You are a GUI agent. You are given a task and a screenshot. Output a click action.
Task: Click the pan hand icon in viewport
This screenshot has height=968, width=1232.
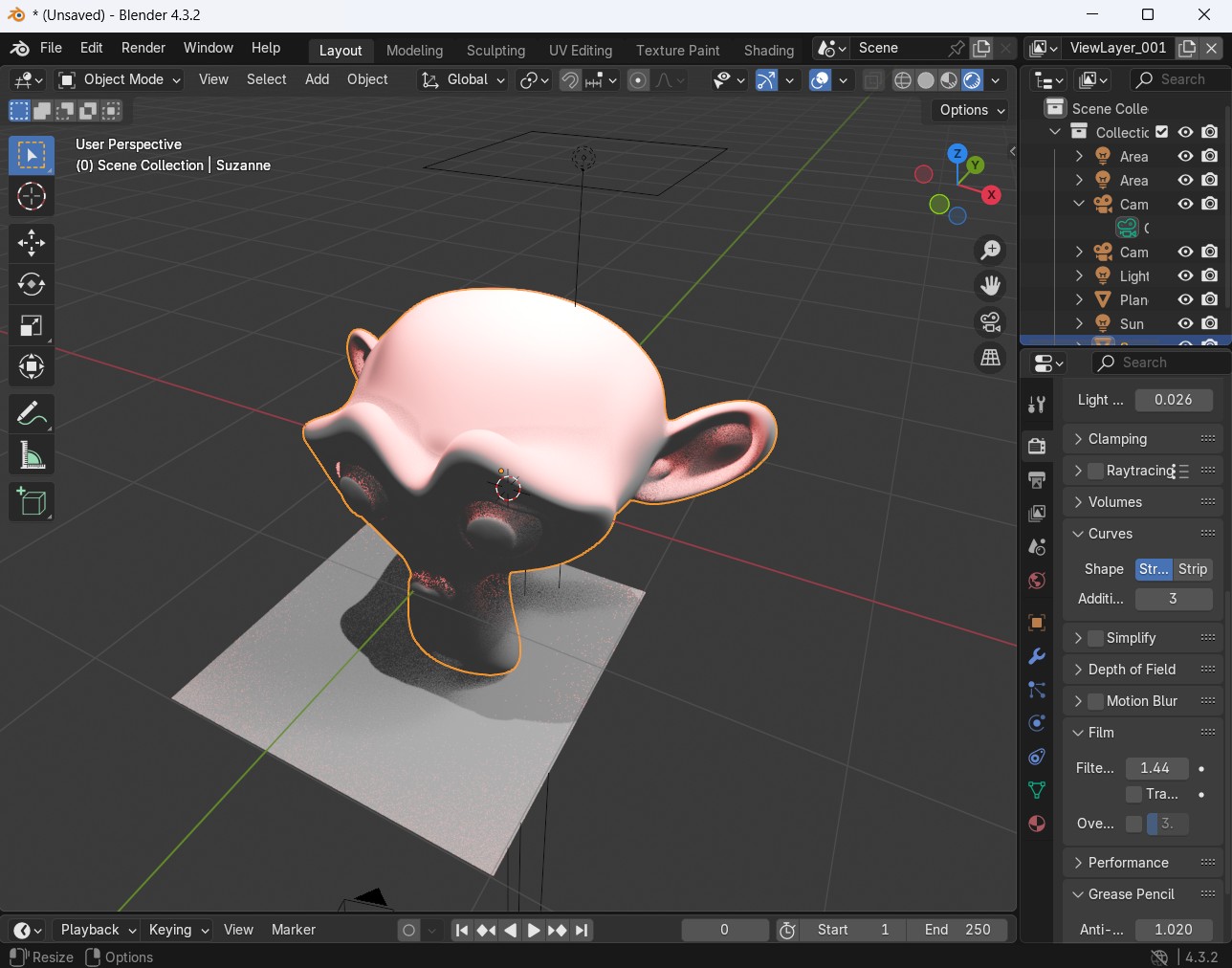tap(991, 286)
